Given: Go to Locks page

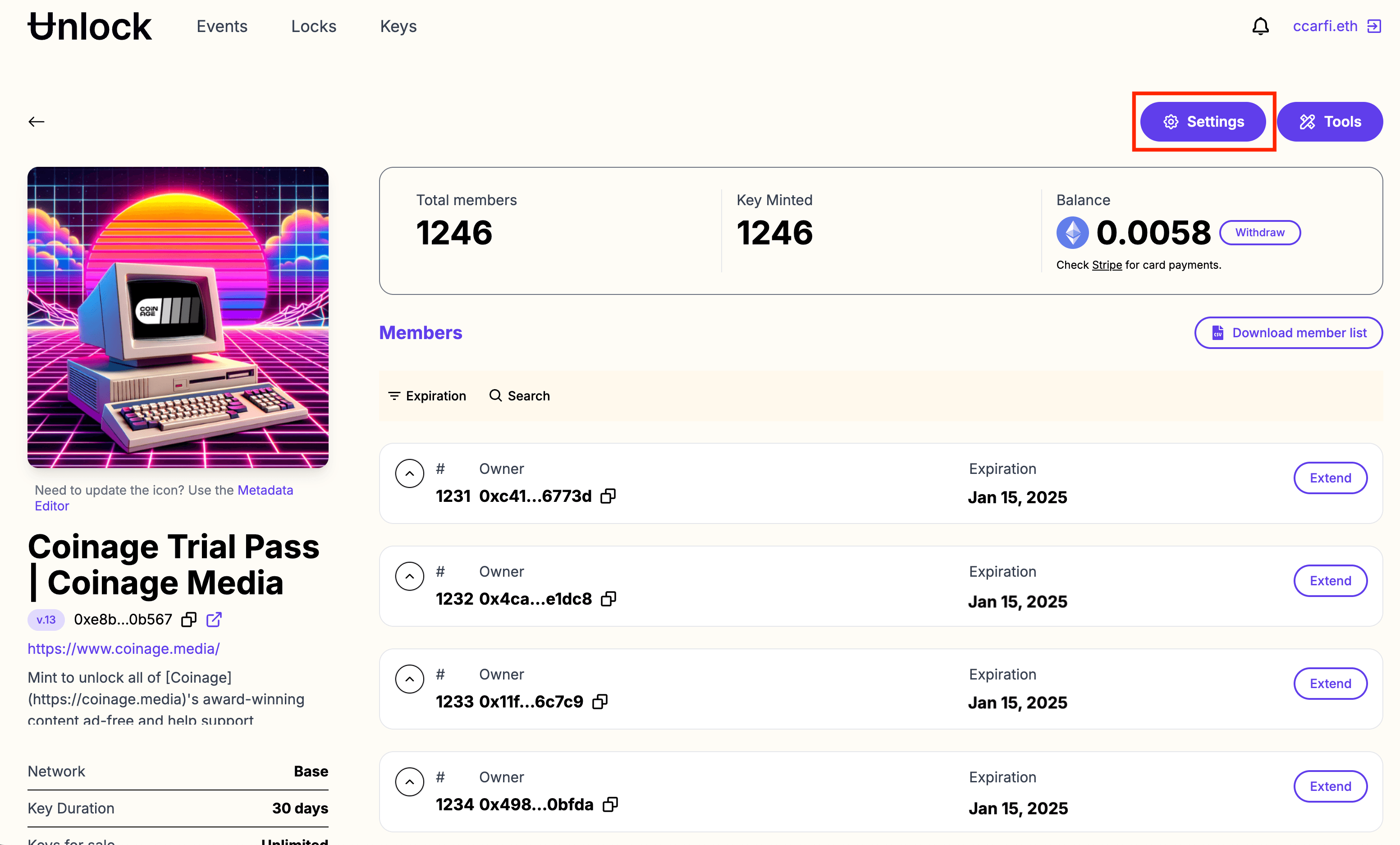Looking at the screenshot, I should (314, 26).
